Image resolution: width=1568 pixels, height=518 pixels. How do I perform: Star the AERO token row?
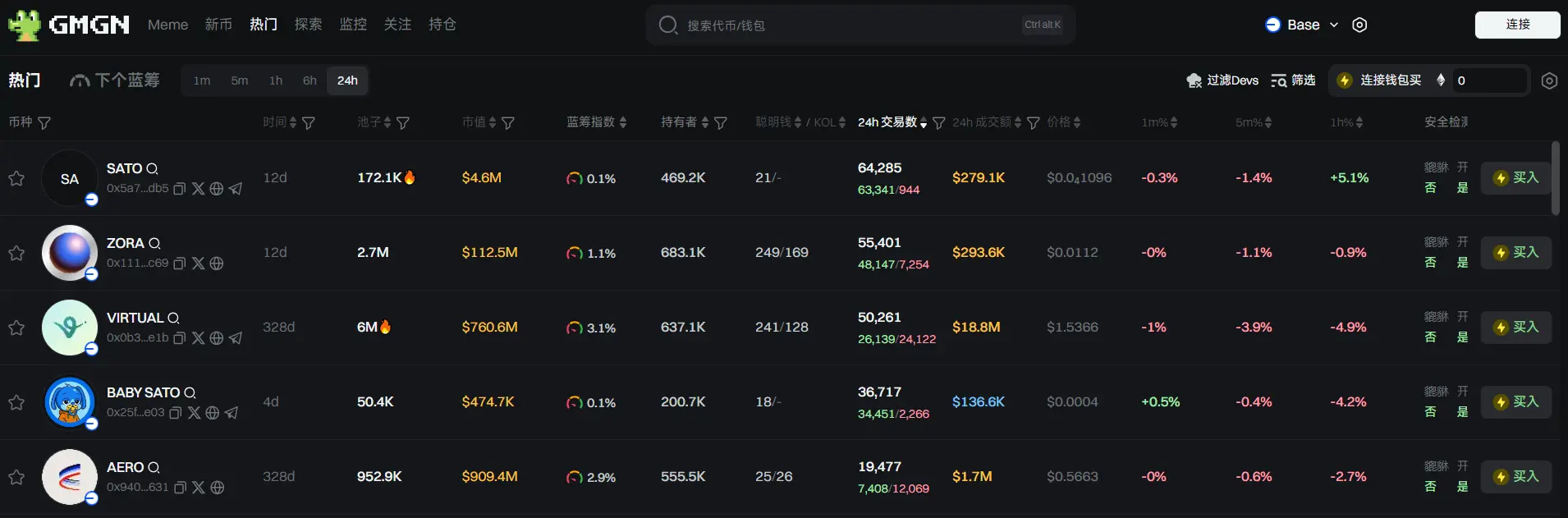[x=16, y=477]
